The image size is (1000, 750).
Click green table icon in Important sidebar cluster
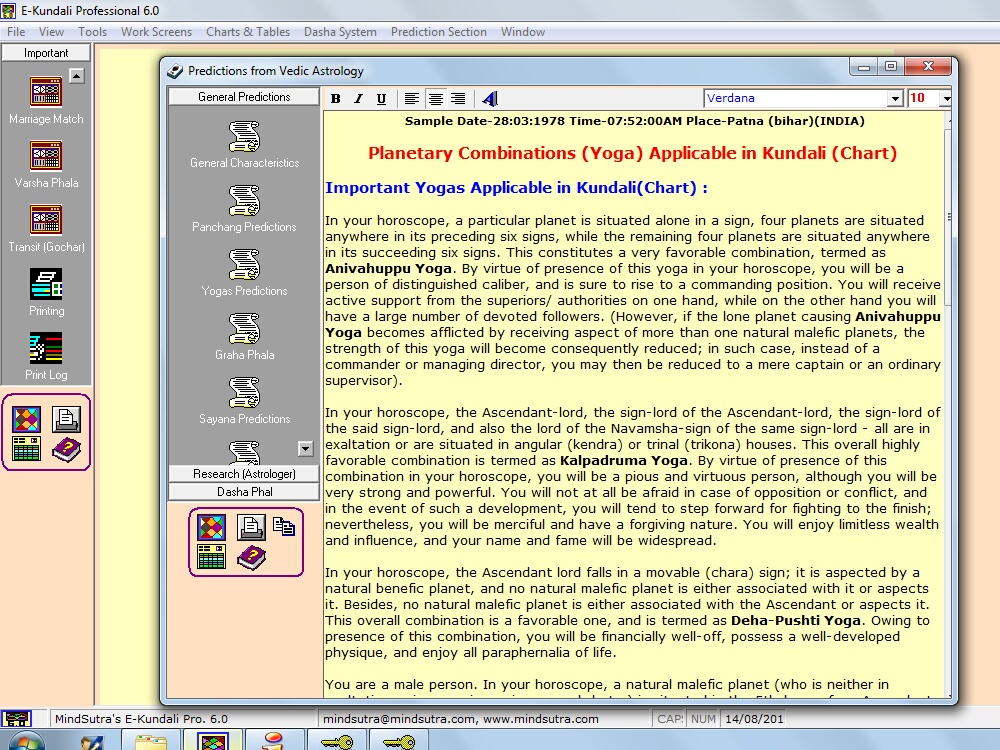tap(26, 449)
